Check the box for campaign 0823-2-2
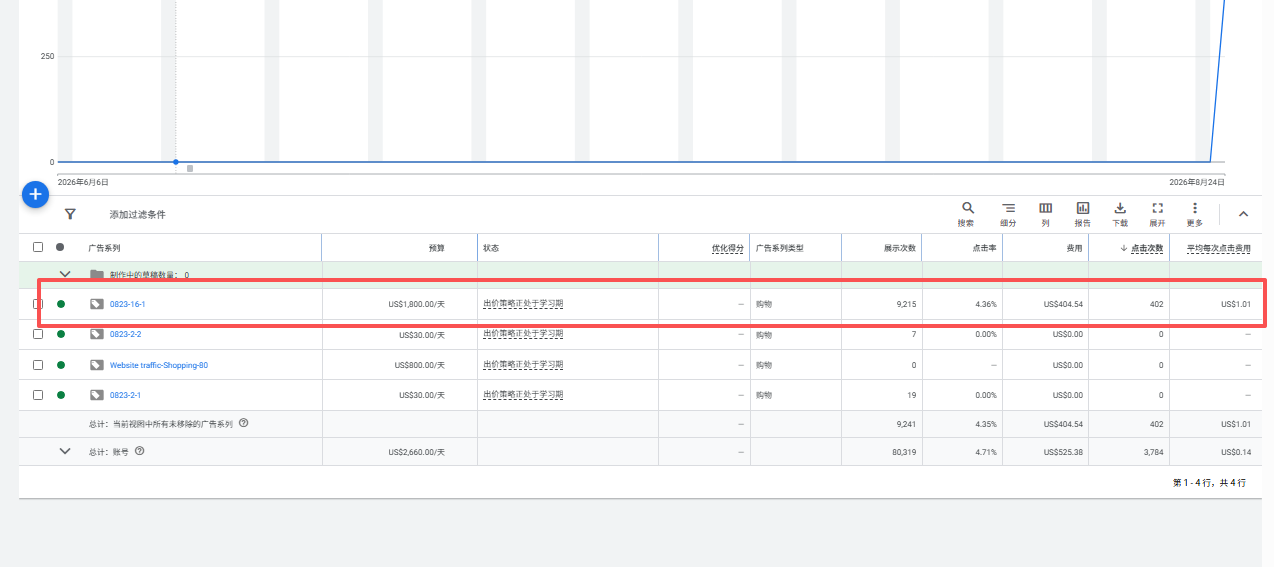This screenshot has height=567, width=1274. pos(38,334)
